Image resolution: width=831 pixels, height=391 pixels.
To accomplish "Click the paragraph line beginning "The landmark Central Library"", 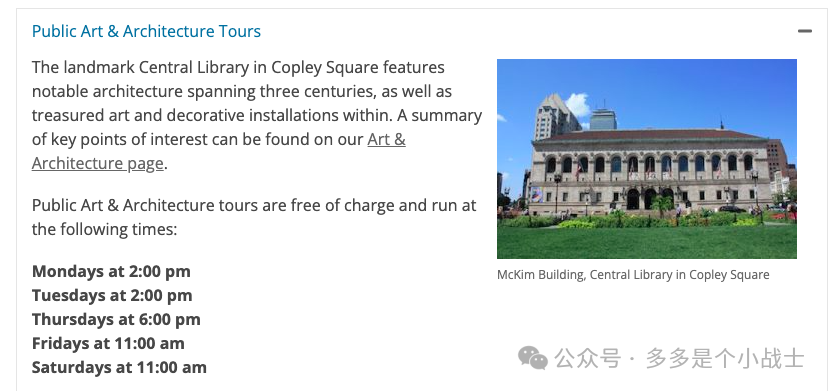I will tap(238, 68).
